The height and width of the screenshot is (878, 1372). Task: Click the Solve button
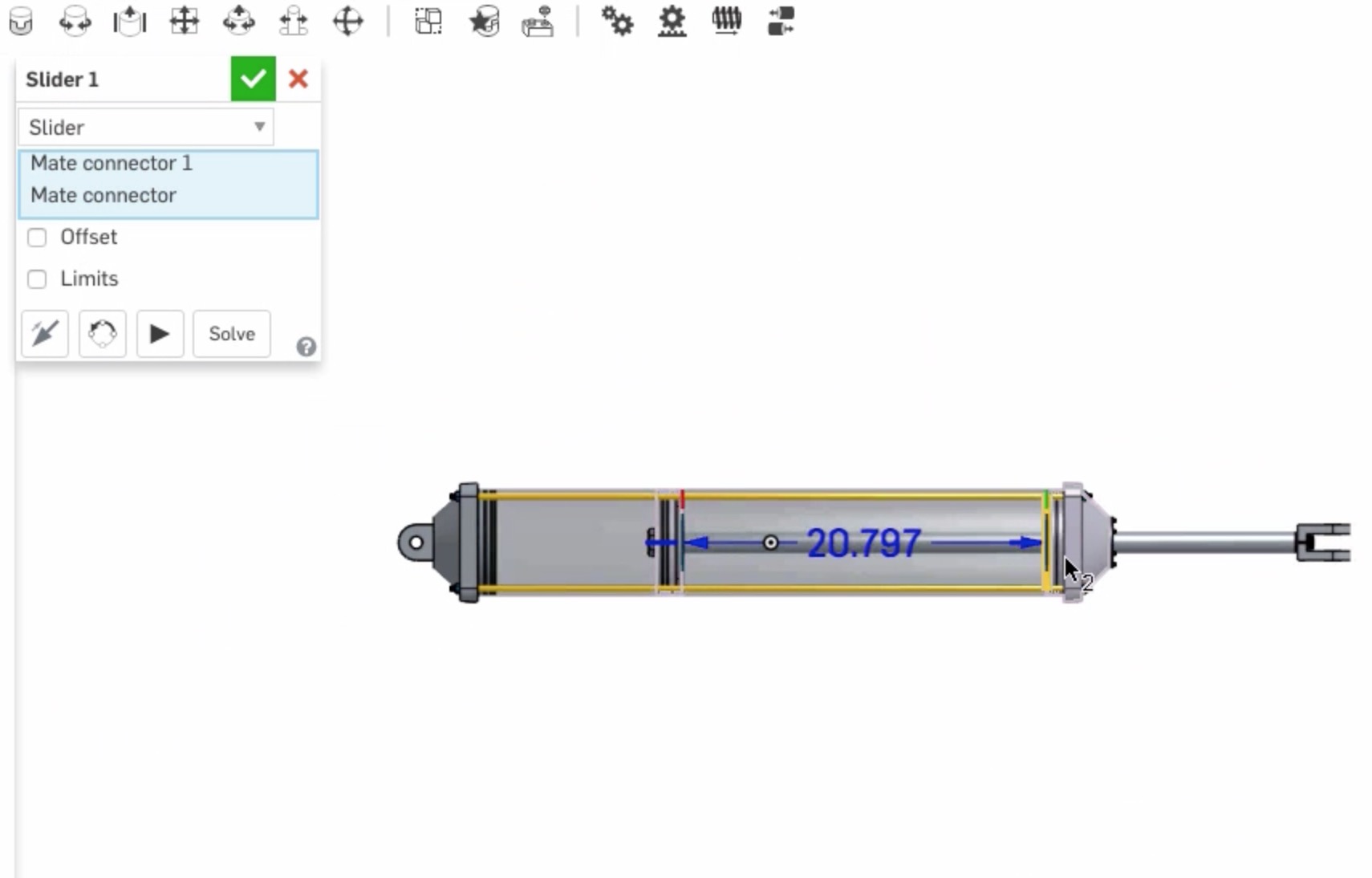232,334
